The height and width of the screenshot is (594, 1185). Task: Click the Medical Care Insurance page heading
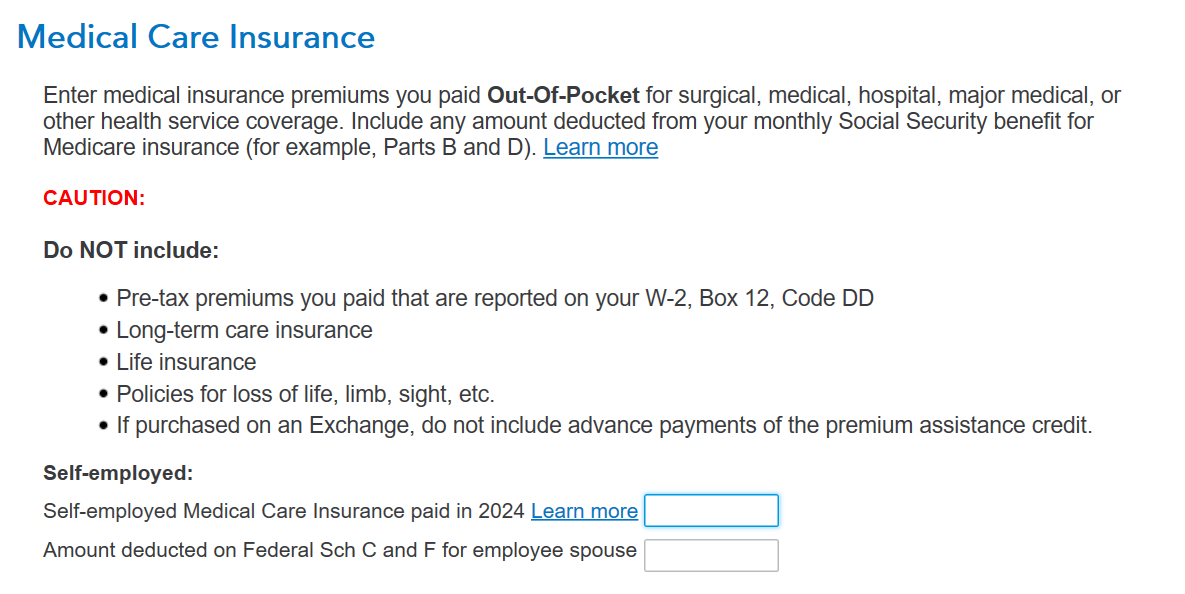coord(196,37)
